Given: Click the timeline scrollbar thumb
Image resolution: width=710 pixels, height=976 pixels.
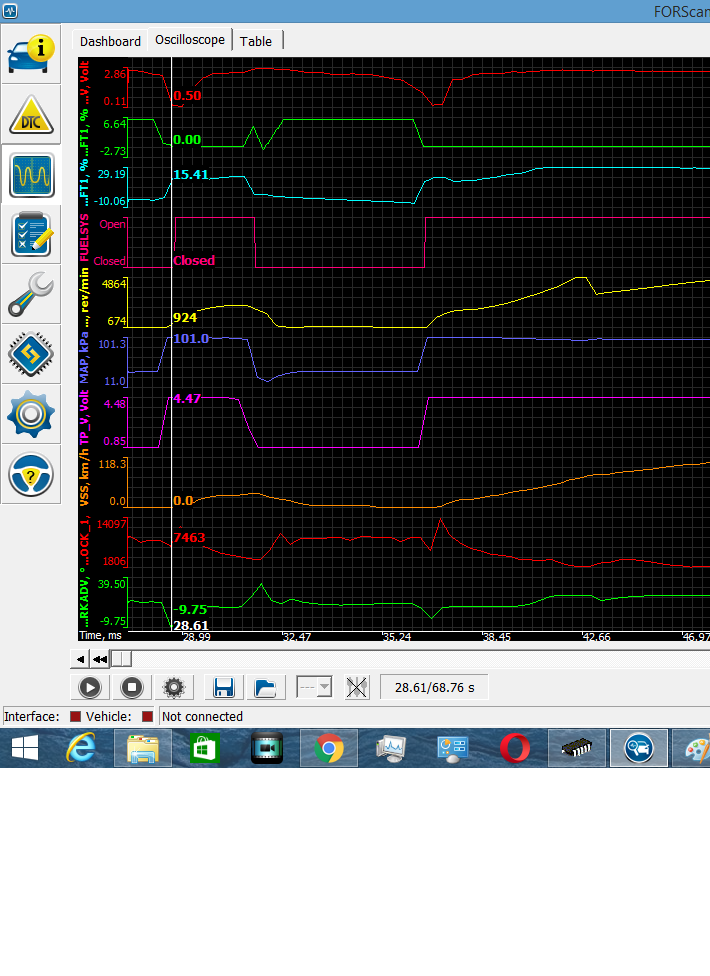Looking at the screenshot, I should [121, 658].
